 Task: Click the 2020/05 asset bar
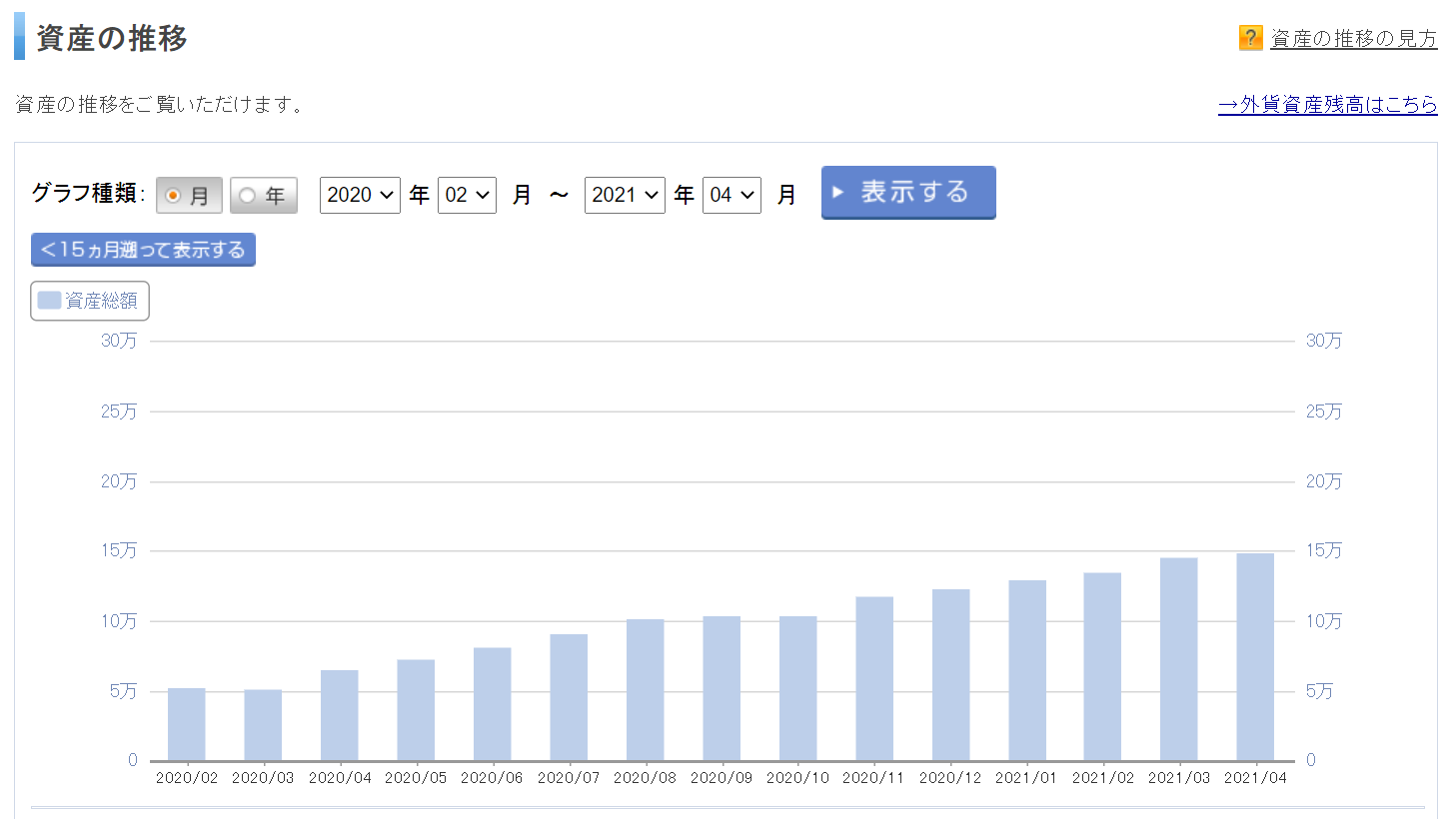point(416,710)
